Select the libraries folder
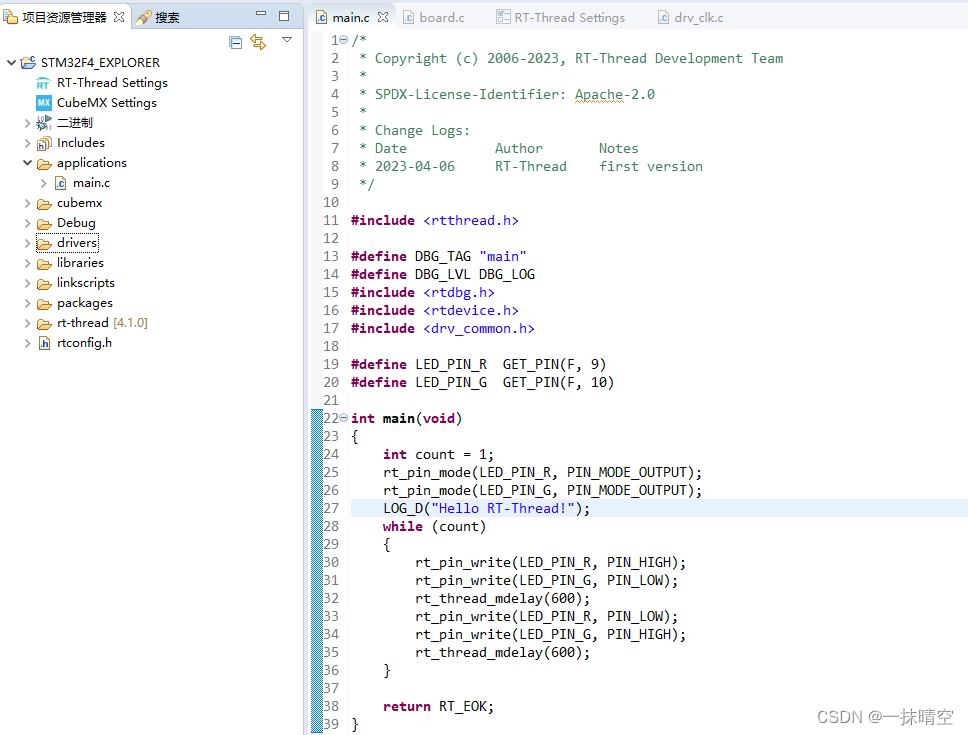 [80, 263]
